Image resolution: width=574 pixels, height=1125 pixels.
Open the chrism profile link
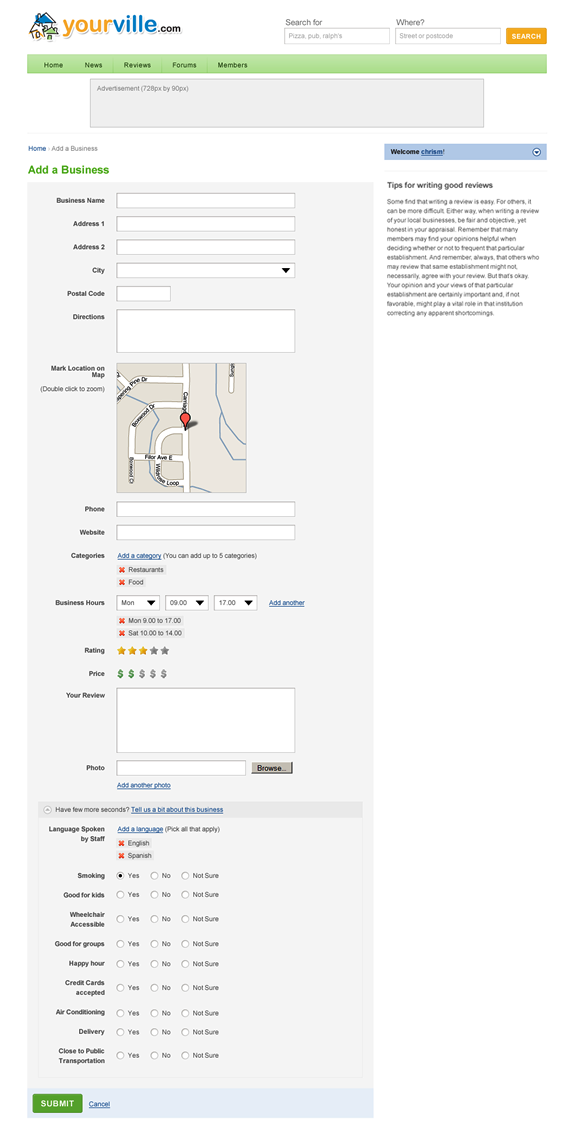432,152
